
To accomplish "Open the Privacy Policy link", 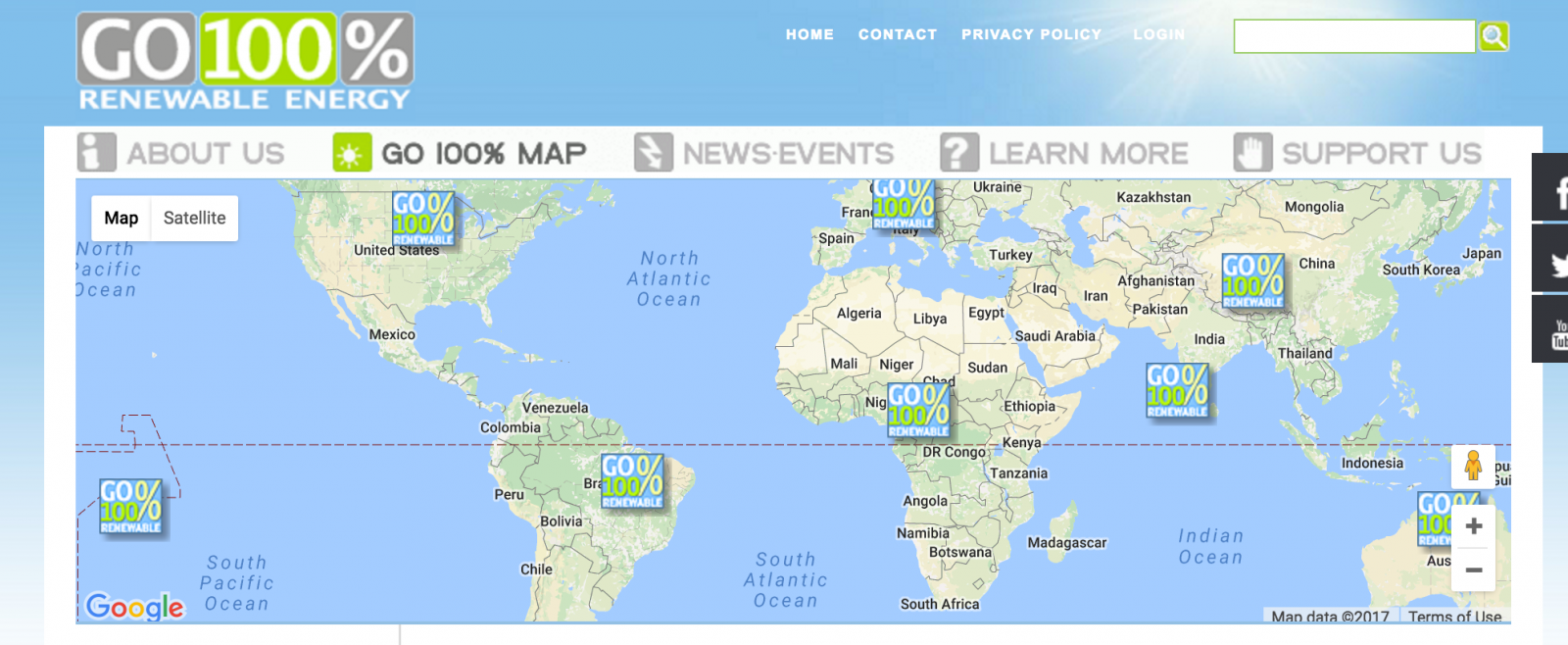I will click(x=1031, y=34).
